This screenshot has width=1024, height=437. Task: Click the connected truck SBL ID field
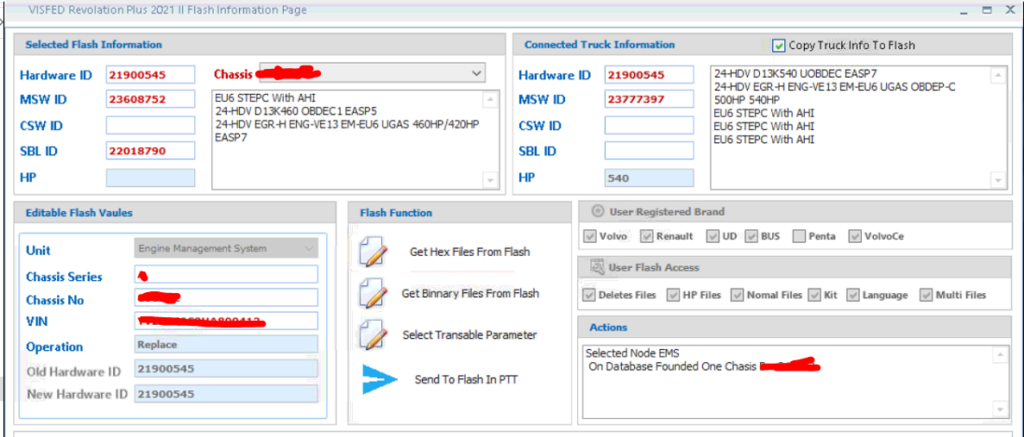648,151
